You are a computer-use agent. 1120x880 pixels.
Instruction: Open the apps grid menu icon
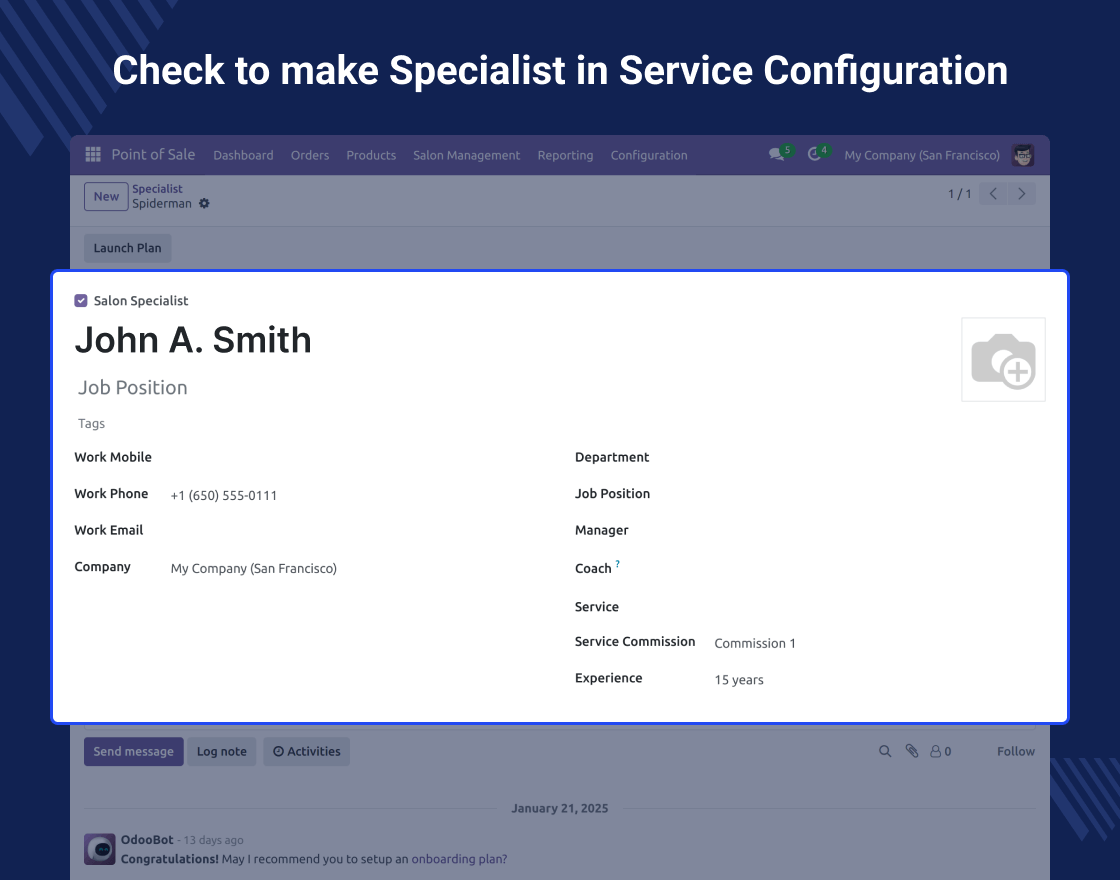click(93, 154)
